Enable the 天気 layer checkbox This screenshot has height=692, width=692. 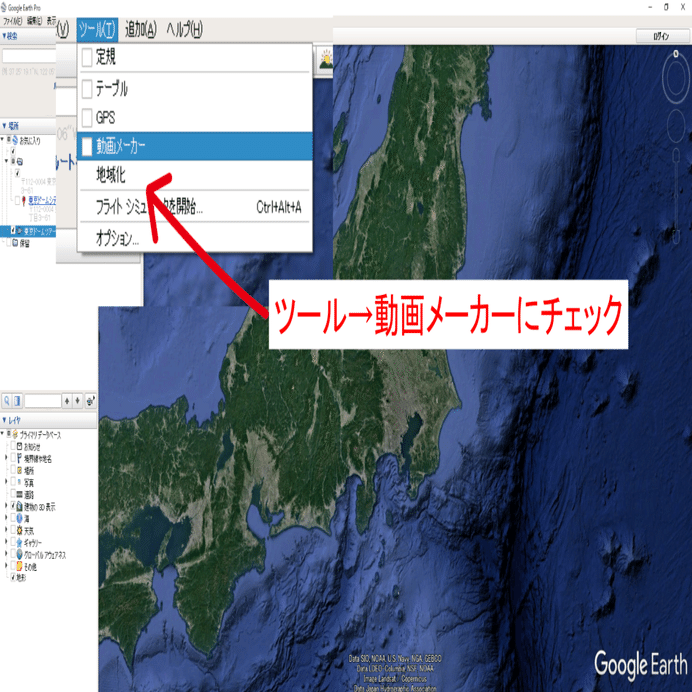[x=13, y=530]
